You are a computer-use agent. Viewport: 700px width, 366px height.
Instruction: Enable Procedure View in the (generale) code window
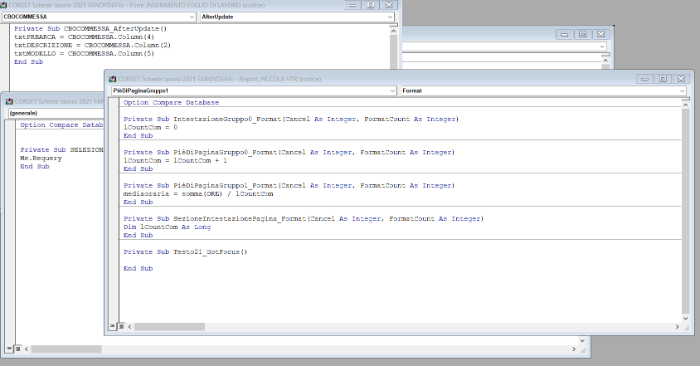9,349
